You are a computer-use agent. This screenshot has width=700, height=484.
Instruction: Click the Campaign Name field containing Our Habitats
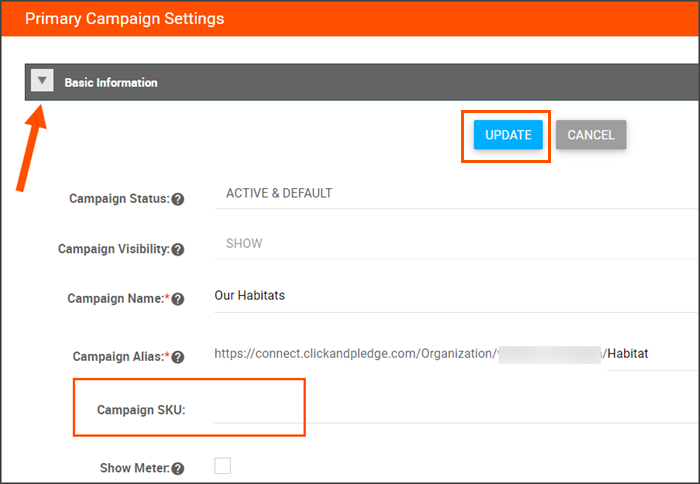450,296
